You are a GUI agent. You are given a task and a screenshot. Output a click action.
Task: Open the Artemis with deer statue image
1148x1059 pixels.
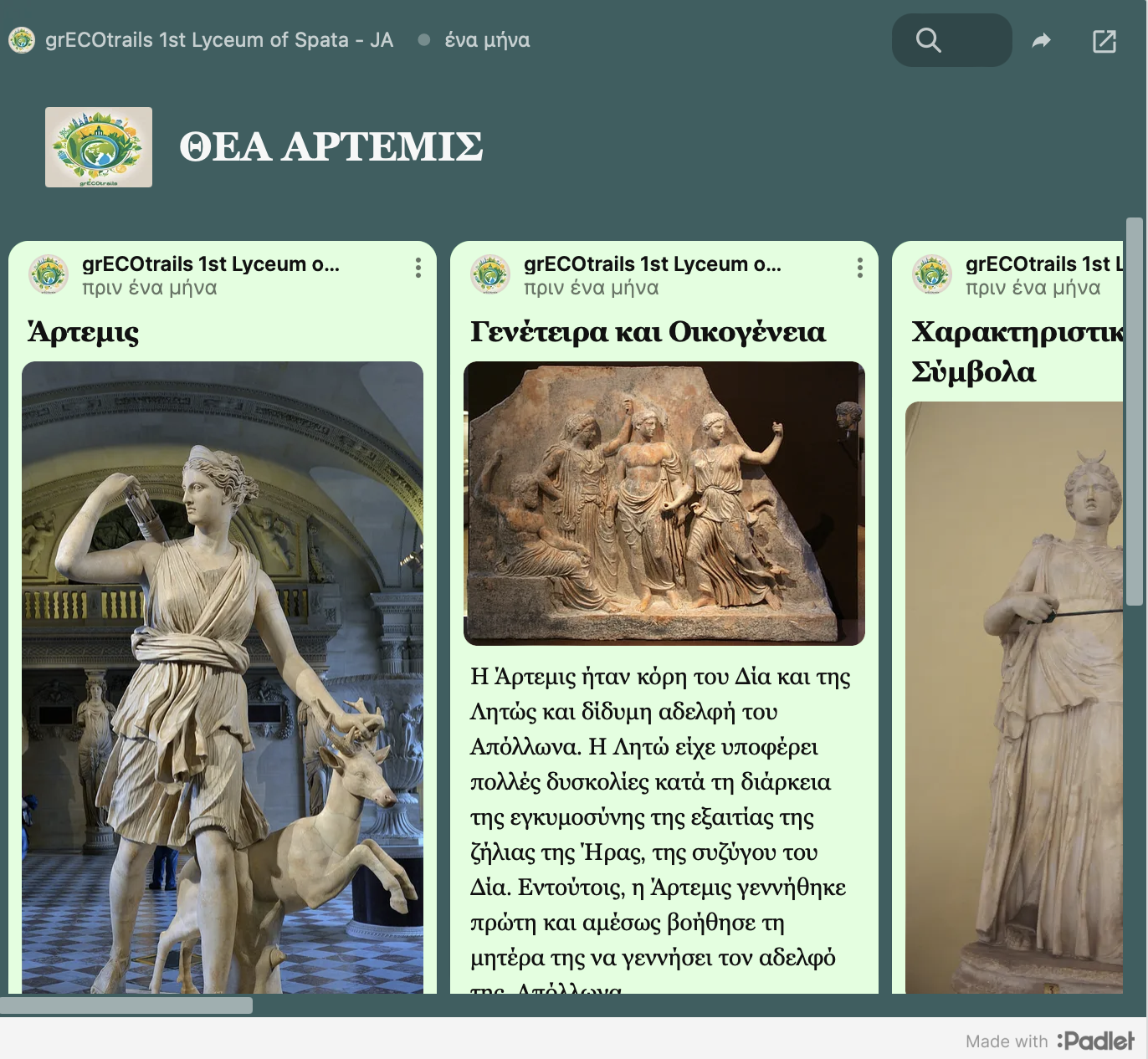pyautogui.click(x=223, y=678)
